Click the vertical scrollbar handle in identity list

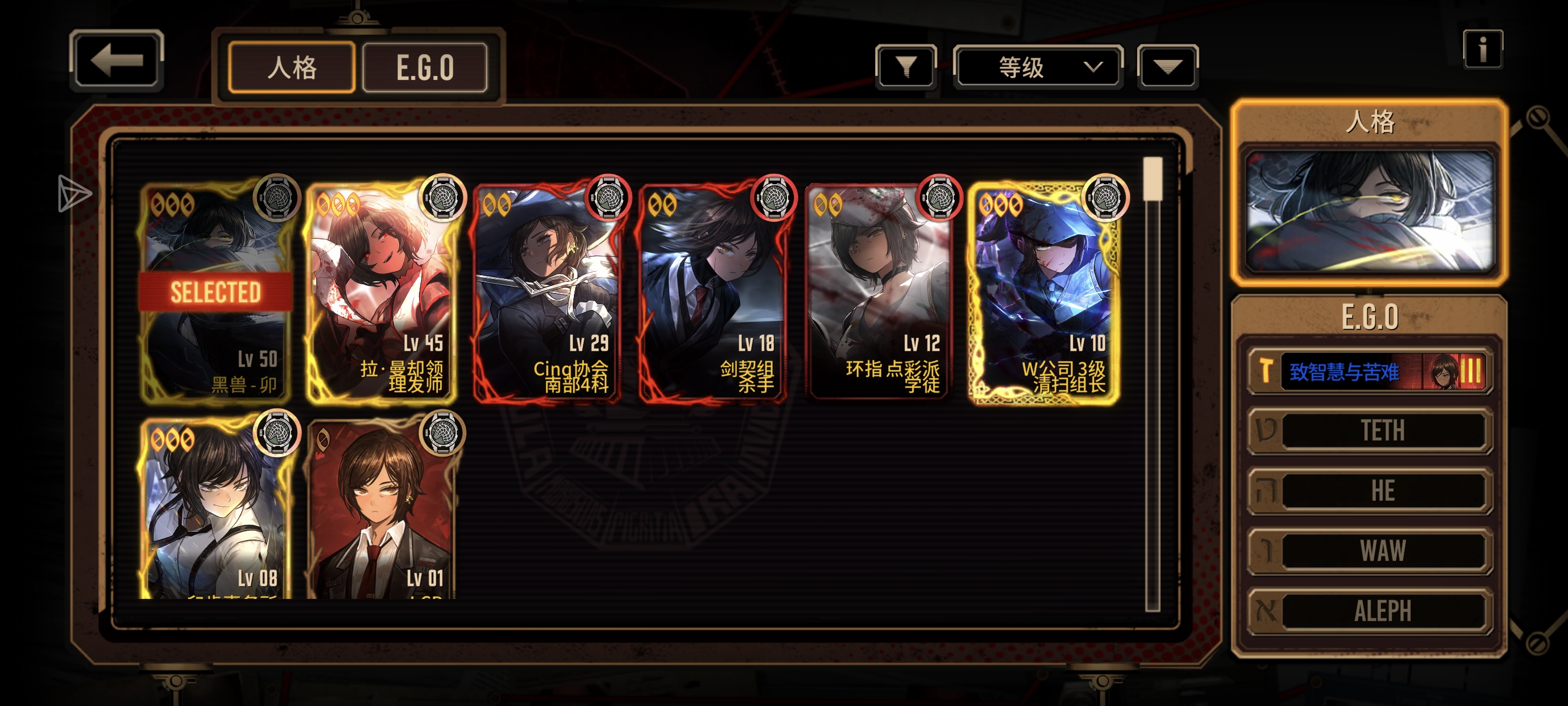point(1153,178)
